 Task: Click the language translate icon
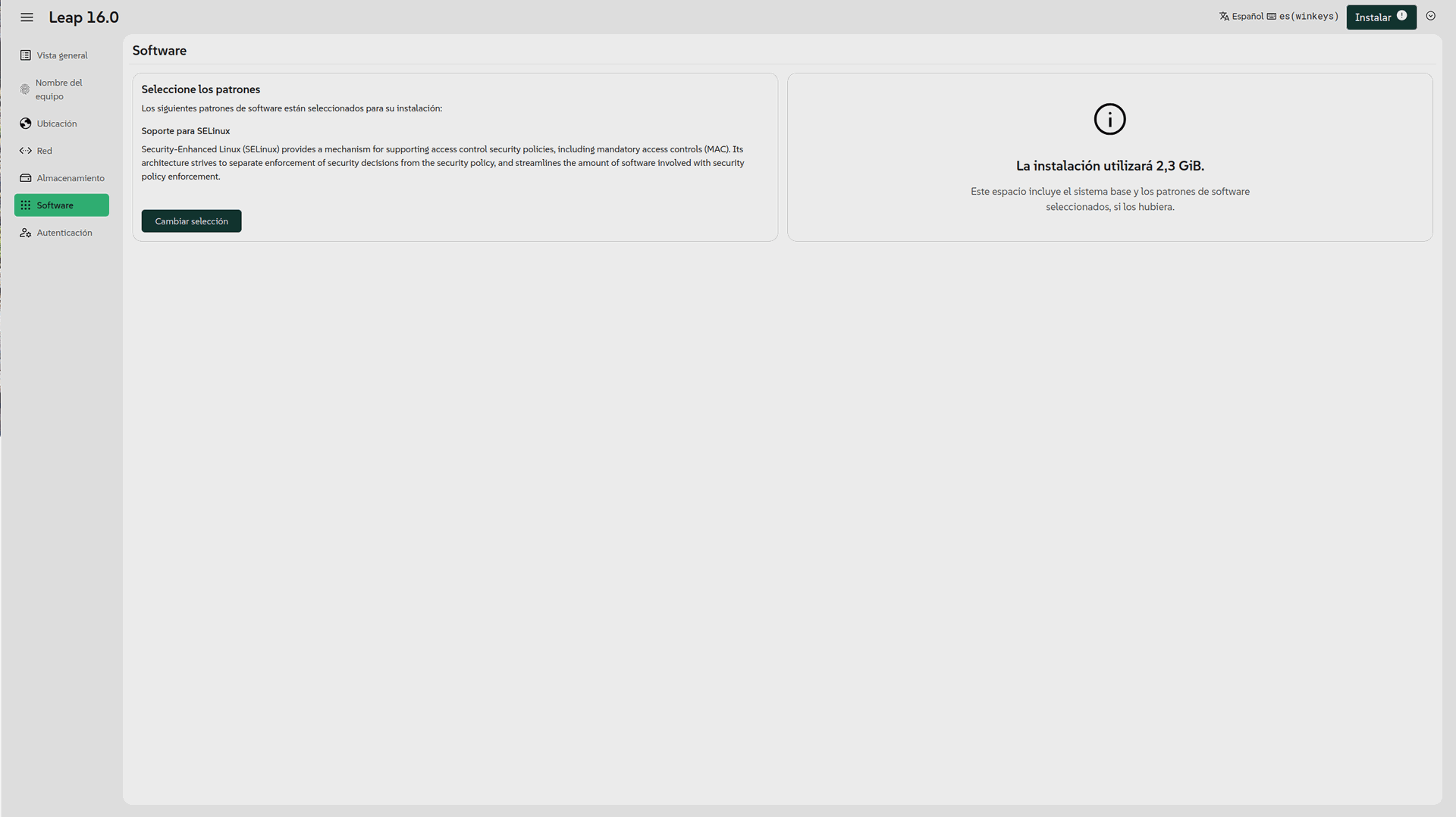1224,17
